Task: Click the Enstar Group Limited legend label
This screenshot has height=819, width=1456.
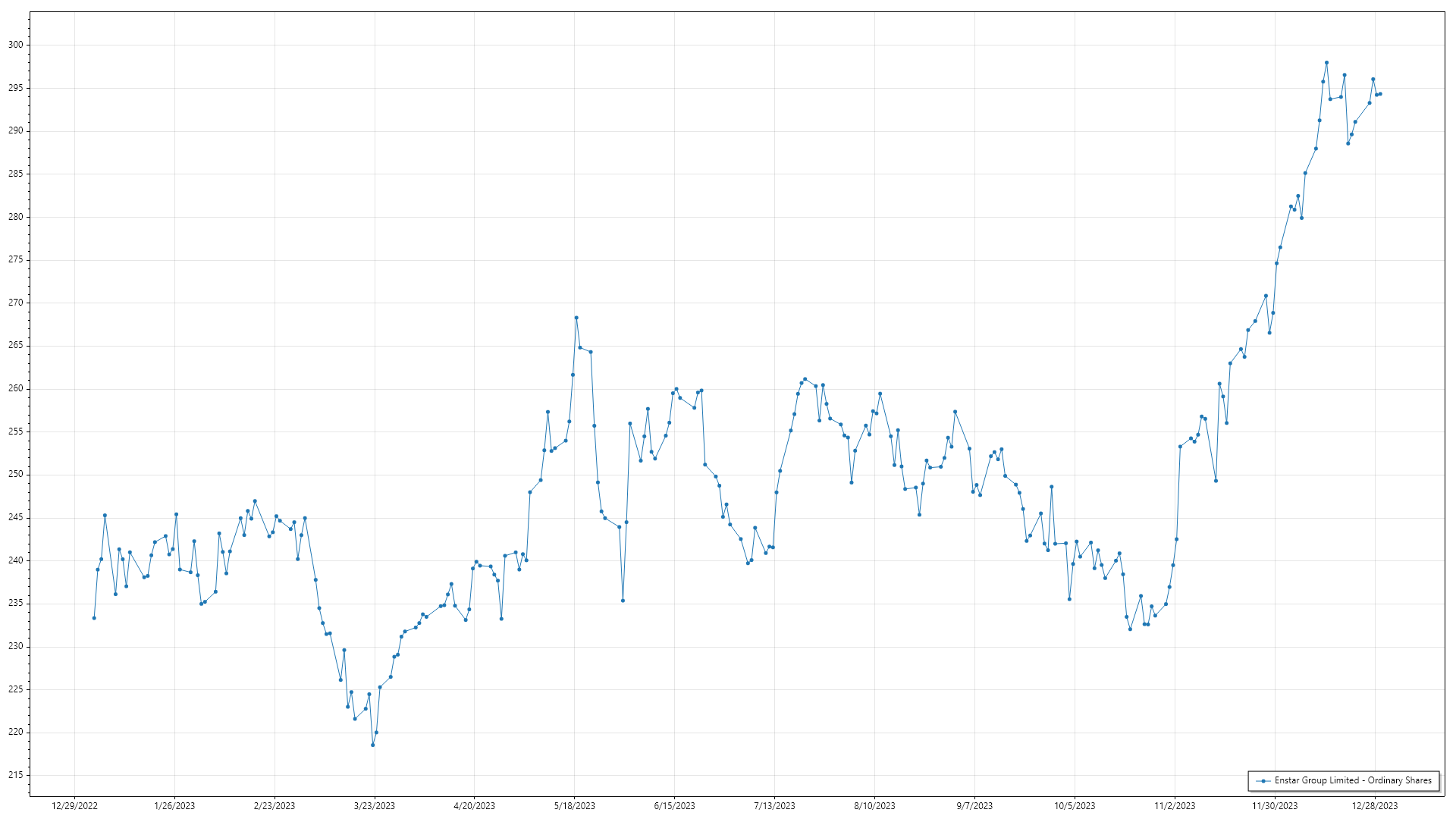Action: 1353,780
